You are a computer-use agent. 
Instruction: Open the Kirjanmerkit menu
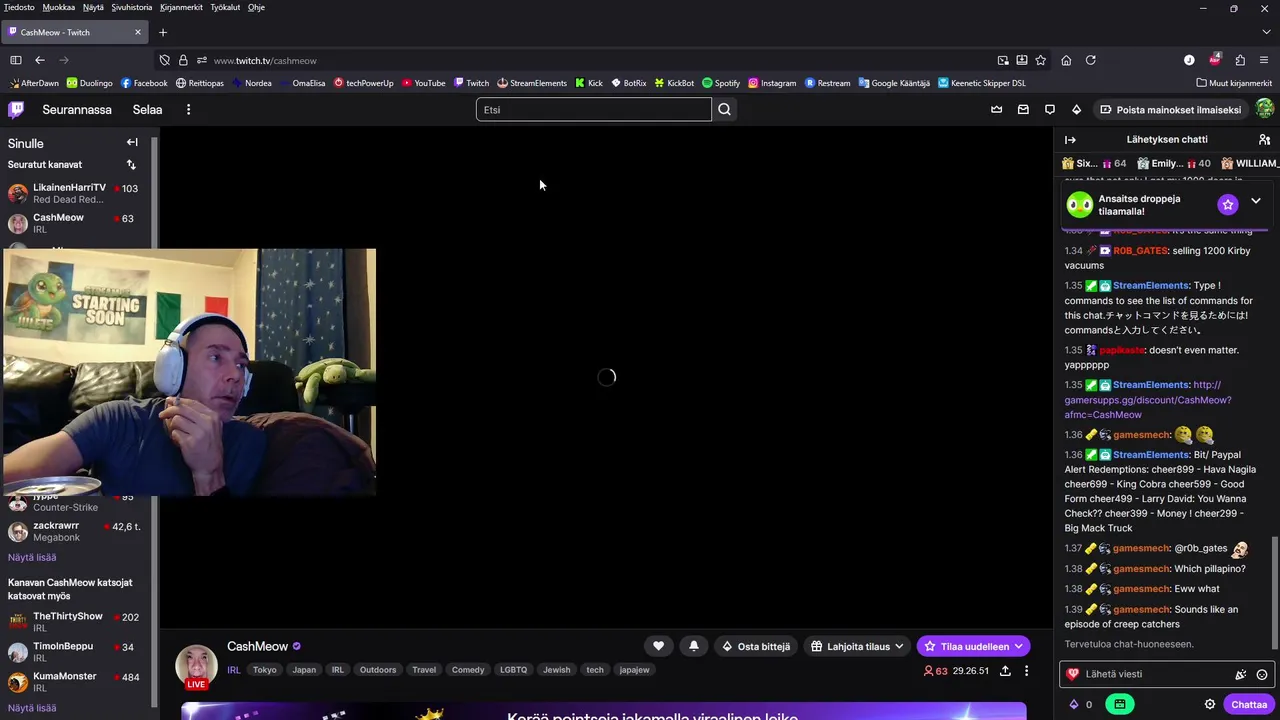(x=181, y=7)
